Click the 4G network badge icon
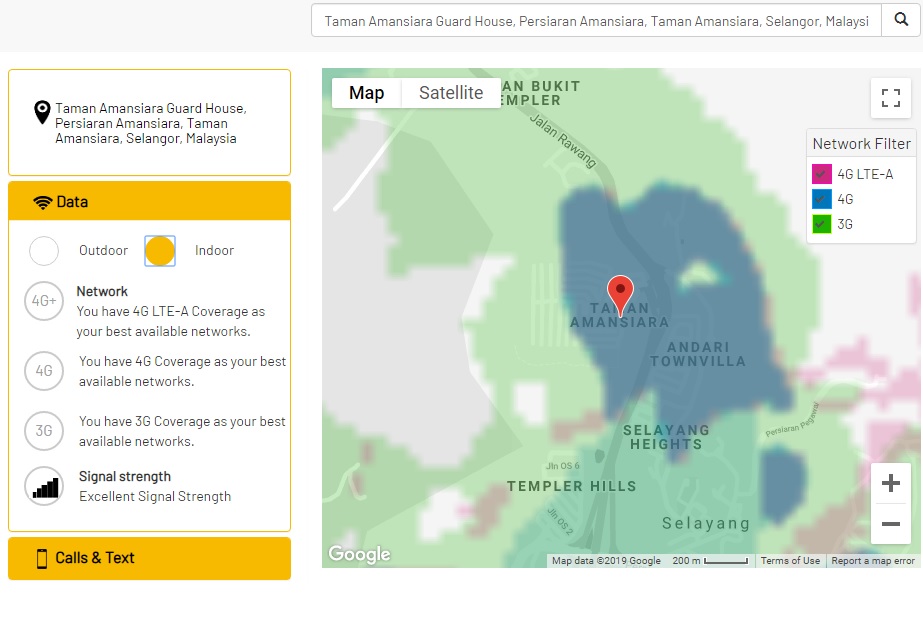Viewport: 923px width, 627px height. pos(44,371)
